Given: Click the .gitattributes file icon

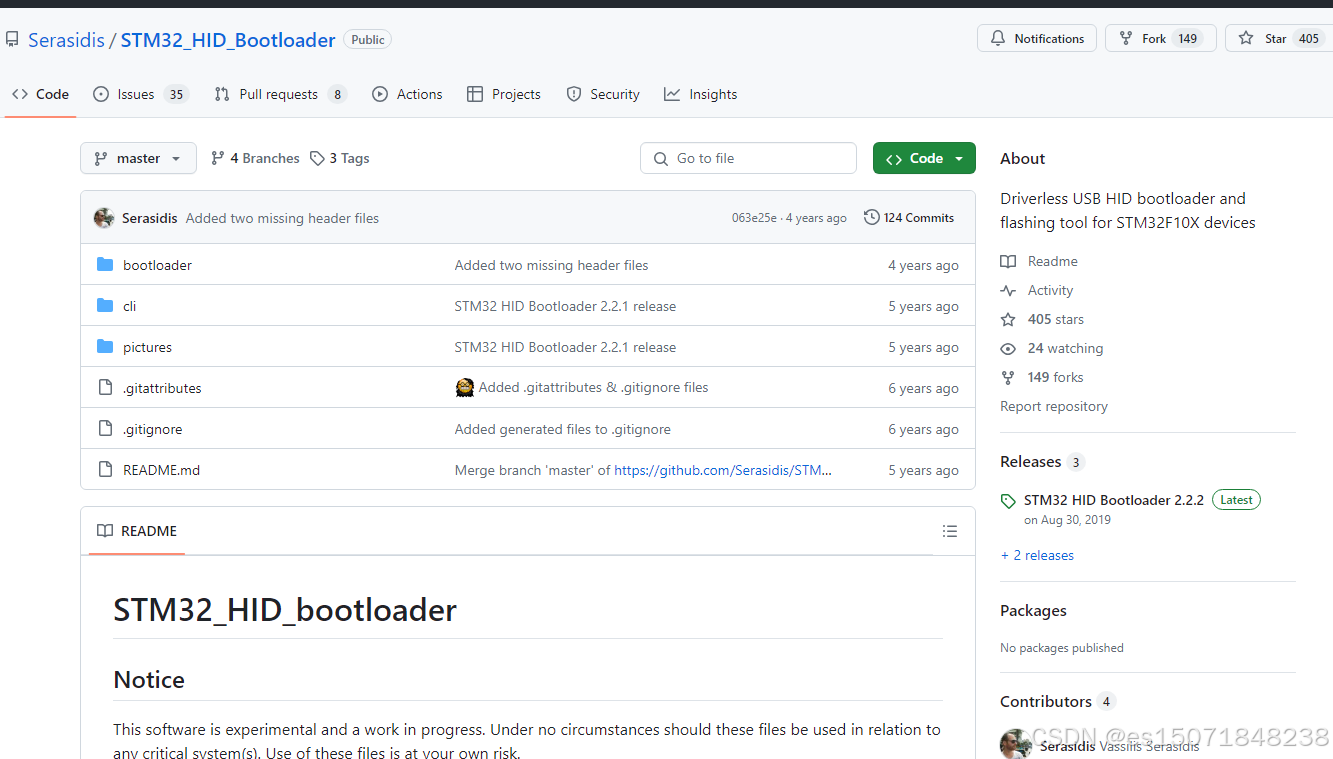Looking at the screenshot, I should [x=105, y=388].
